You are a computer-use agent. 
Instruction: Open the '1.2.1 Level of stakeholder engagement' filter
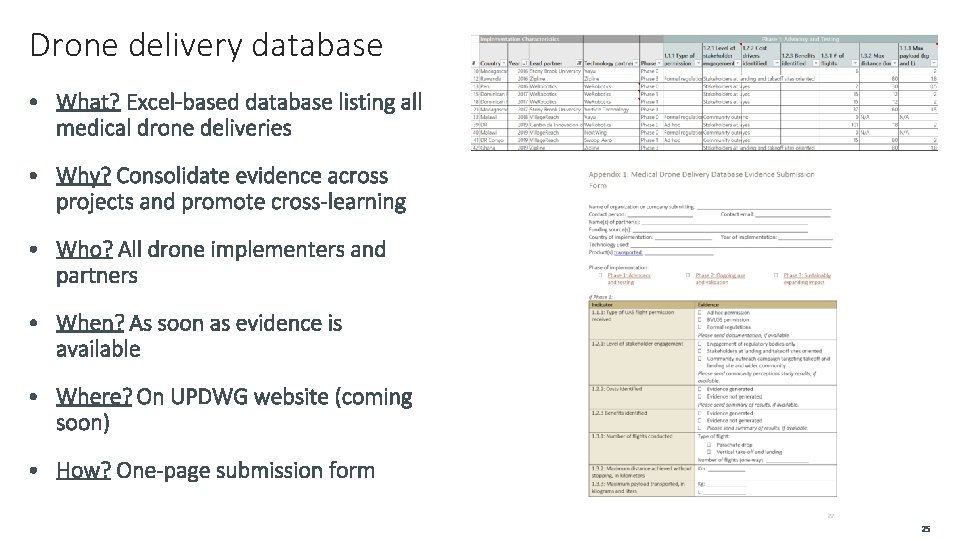[x=738, y=63]
